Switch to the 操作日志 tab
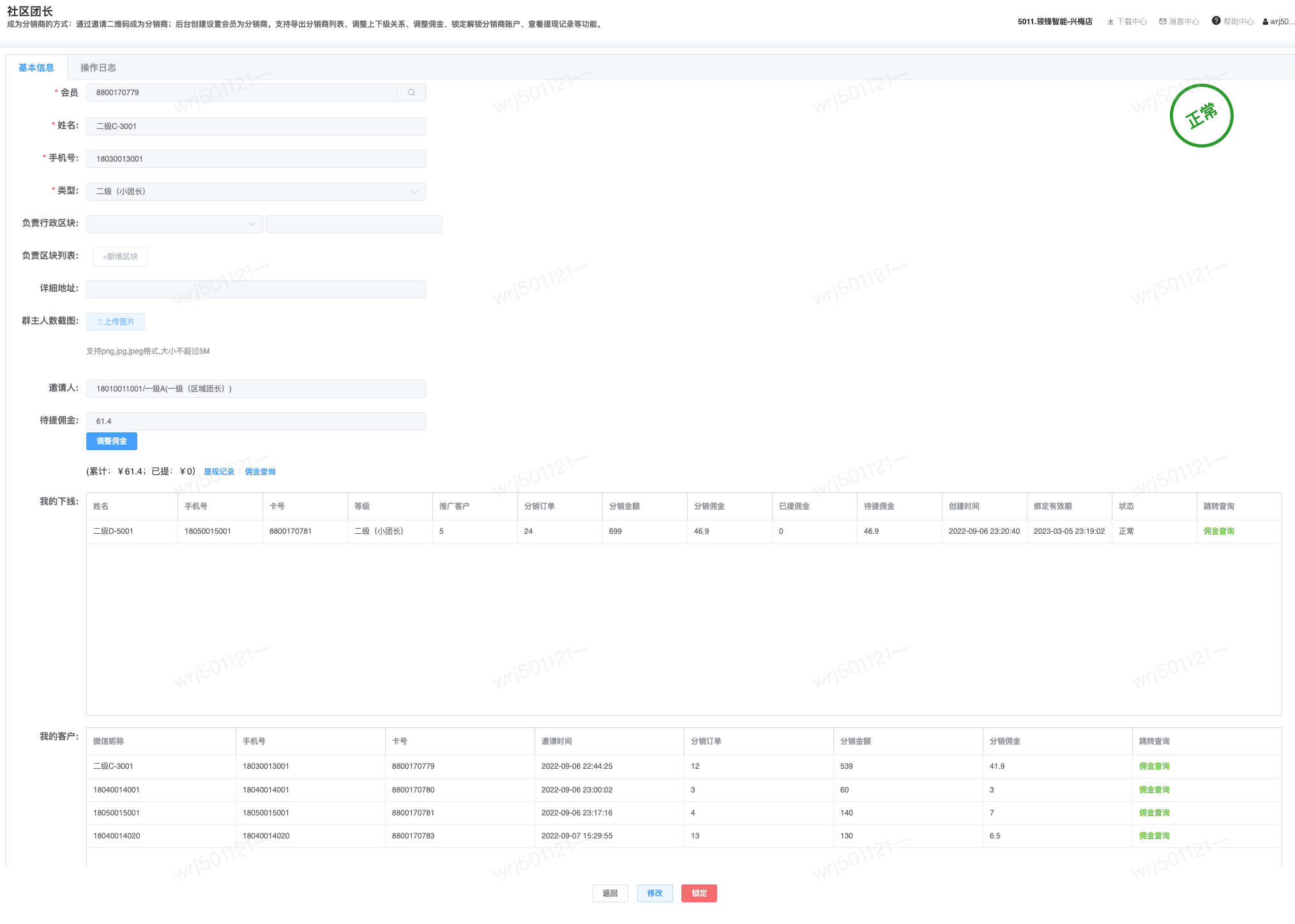 coord(98,68)
